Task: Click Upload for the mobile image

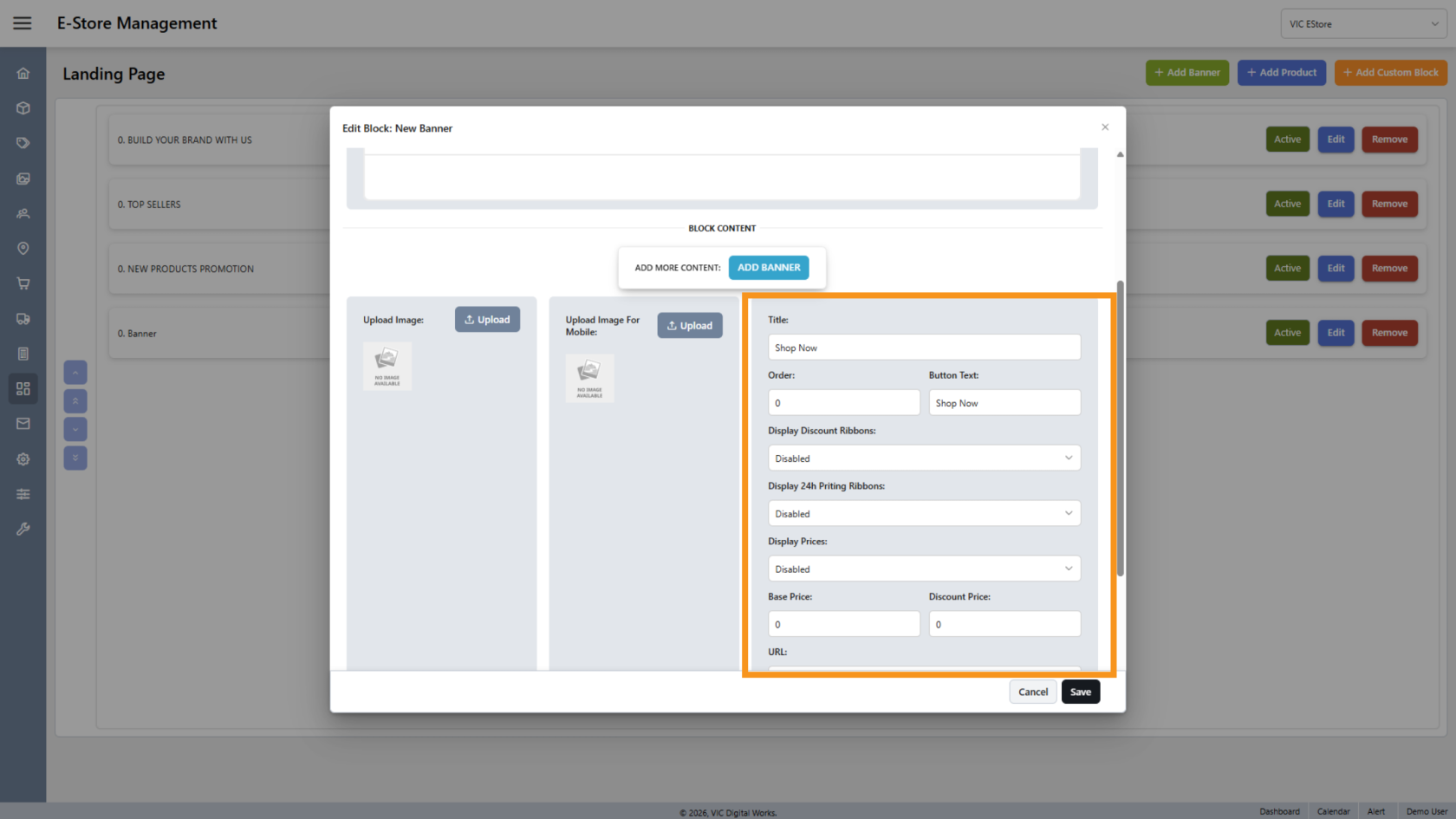Action: (x=690, y=326)
